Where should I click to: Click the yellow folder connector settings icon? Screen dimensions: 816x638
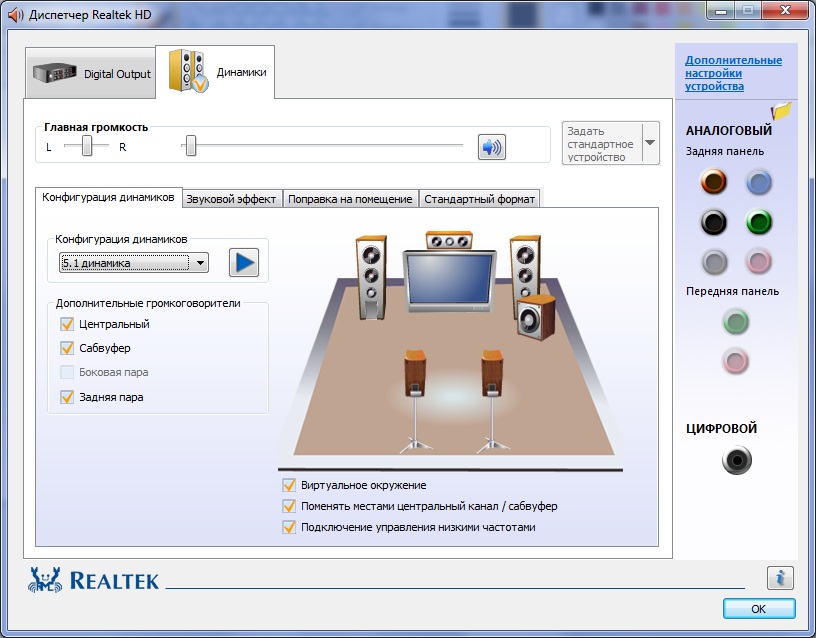(x=781, y=110)
